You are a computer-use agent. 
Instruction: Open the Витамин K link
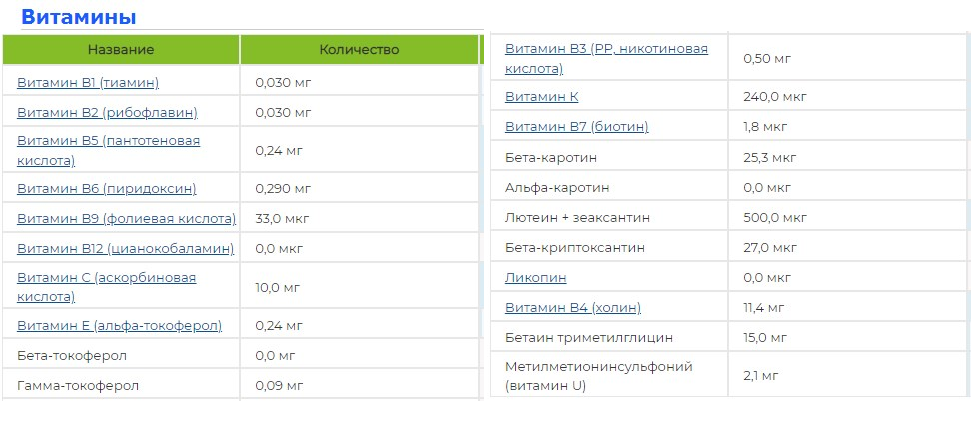541,97
